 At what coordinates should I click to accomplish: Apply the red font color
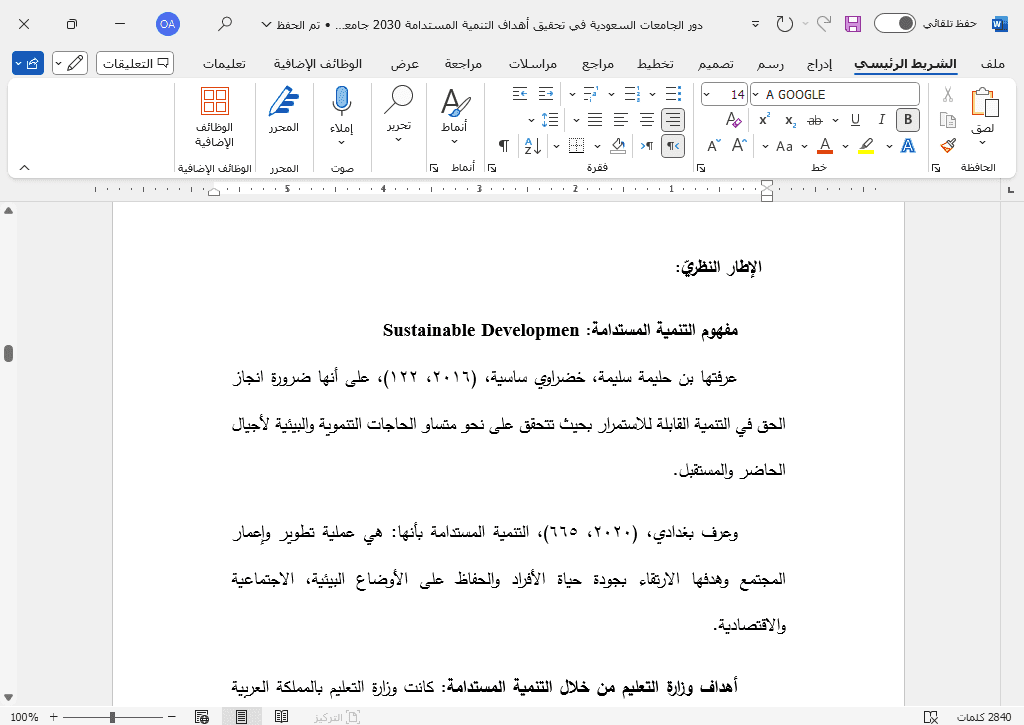tap(825, 146)
